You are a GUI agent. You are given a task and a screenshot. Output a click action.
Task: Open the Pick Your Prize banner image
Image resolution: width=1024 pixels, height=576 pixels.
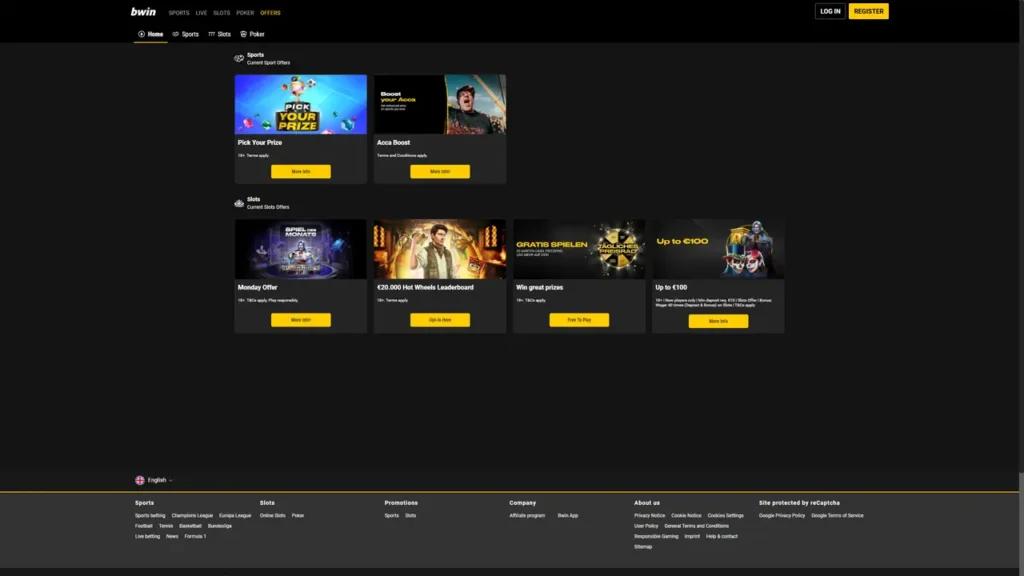point(301,104)
